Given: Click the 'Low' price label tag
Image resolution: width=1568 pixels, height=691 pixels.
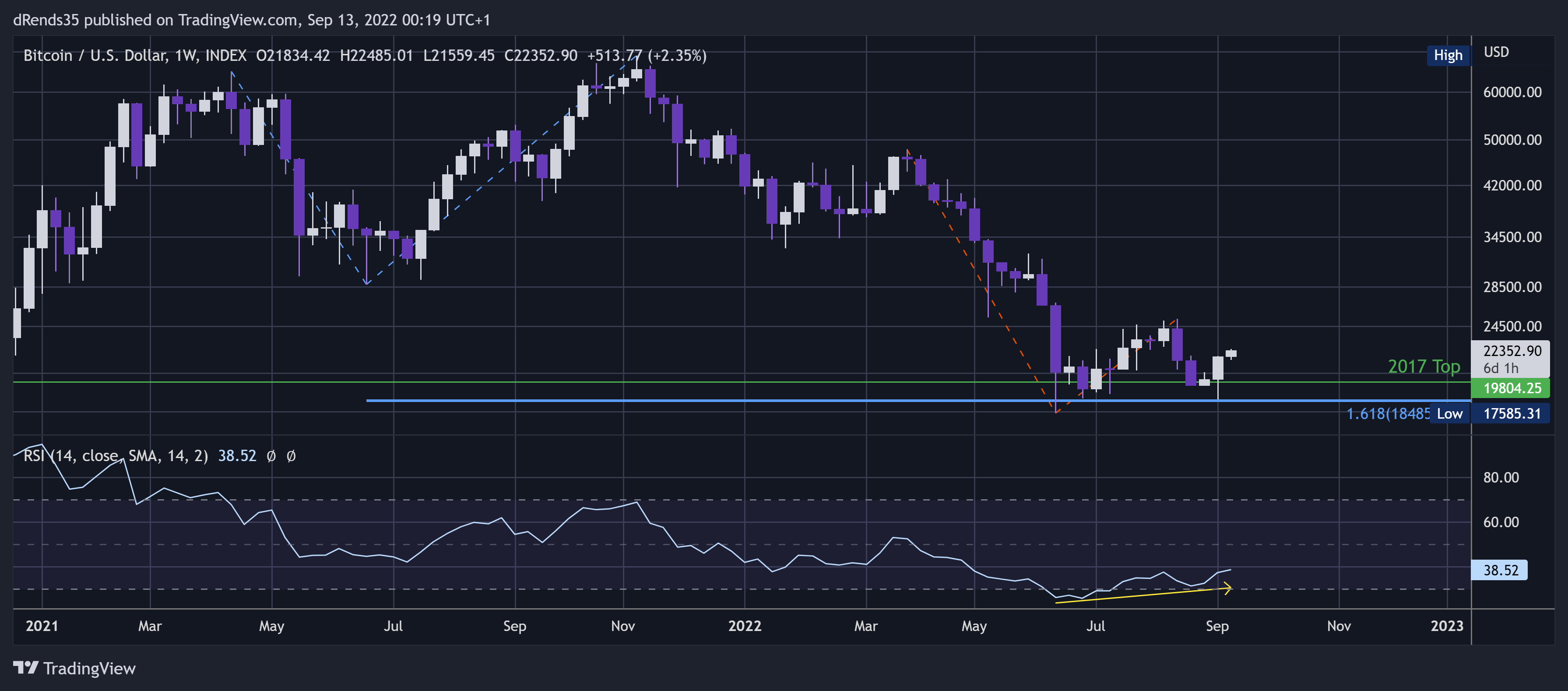Looking at the screenshot, I should 1449,413.
